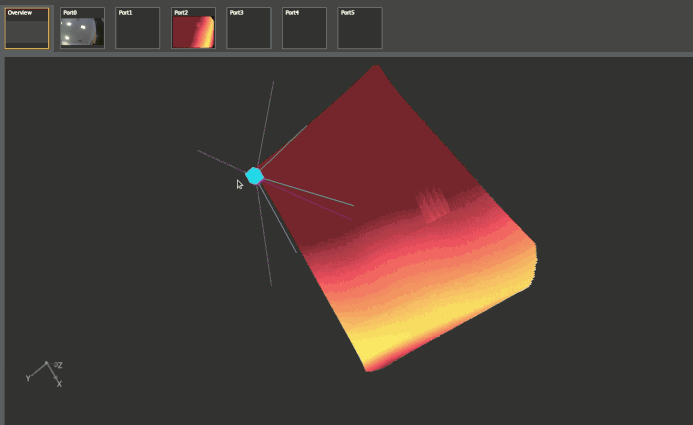Viewport: 693px width, 425px height.
Task: Select the Port3 thumbnail
Action: [248, 28]
